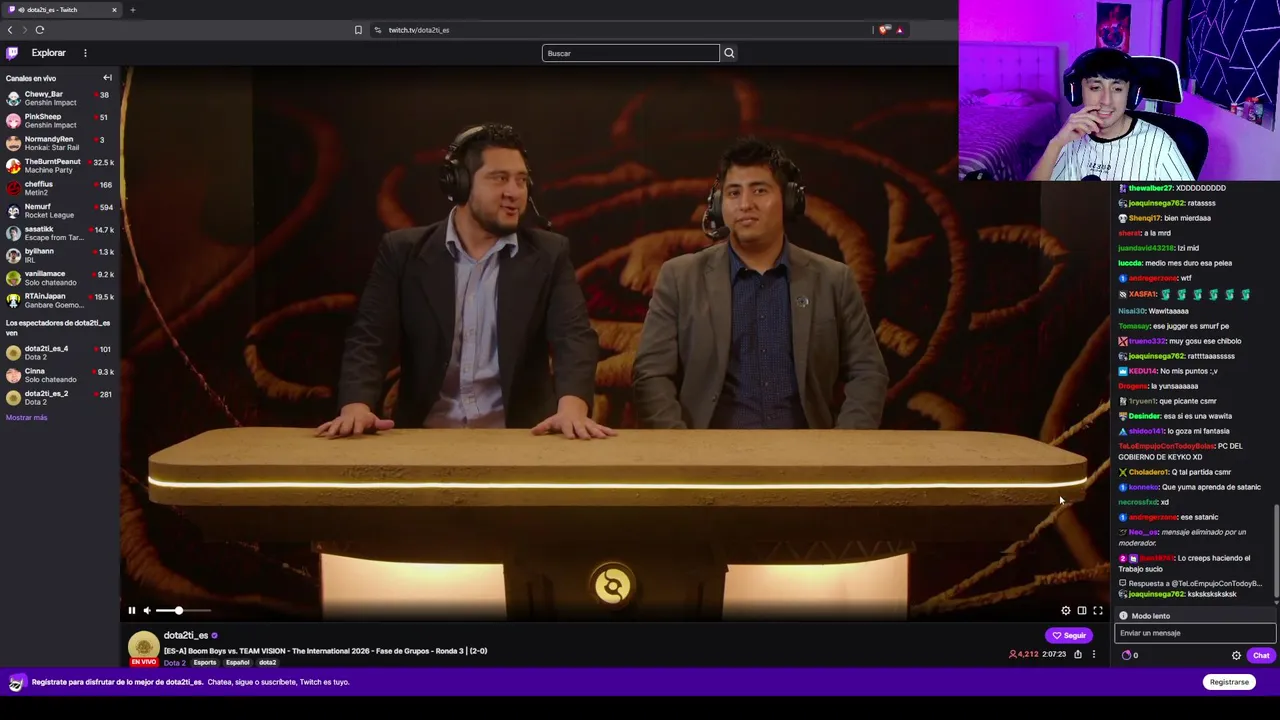Open a new browser tab
Image resolution: width=1280 pixels, height=720 pixels.
132,10
